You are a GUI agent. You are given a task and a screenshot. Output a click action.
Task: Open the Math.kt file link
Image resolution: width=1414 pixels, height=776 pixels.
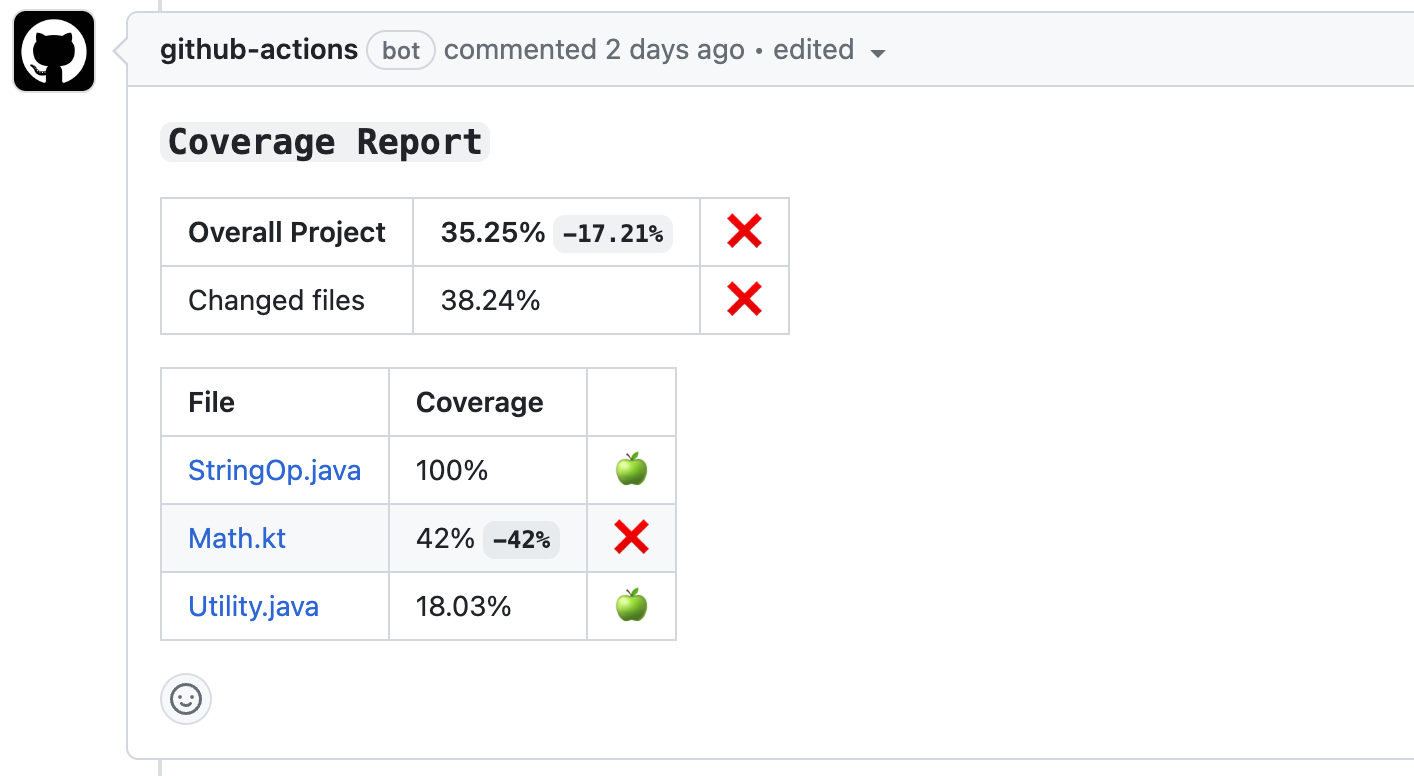237,538
